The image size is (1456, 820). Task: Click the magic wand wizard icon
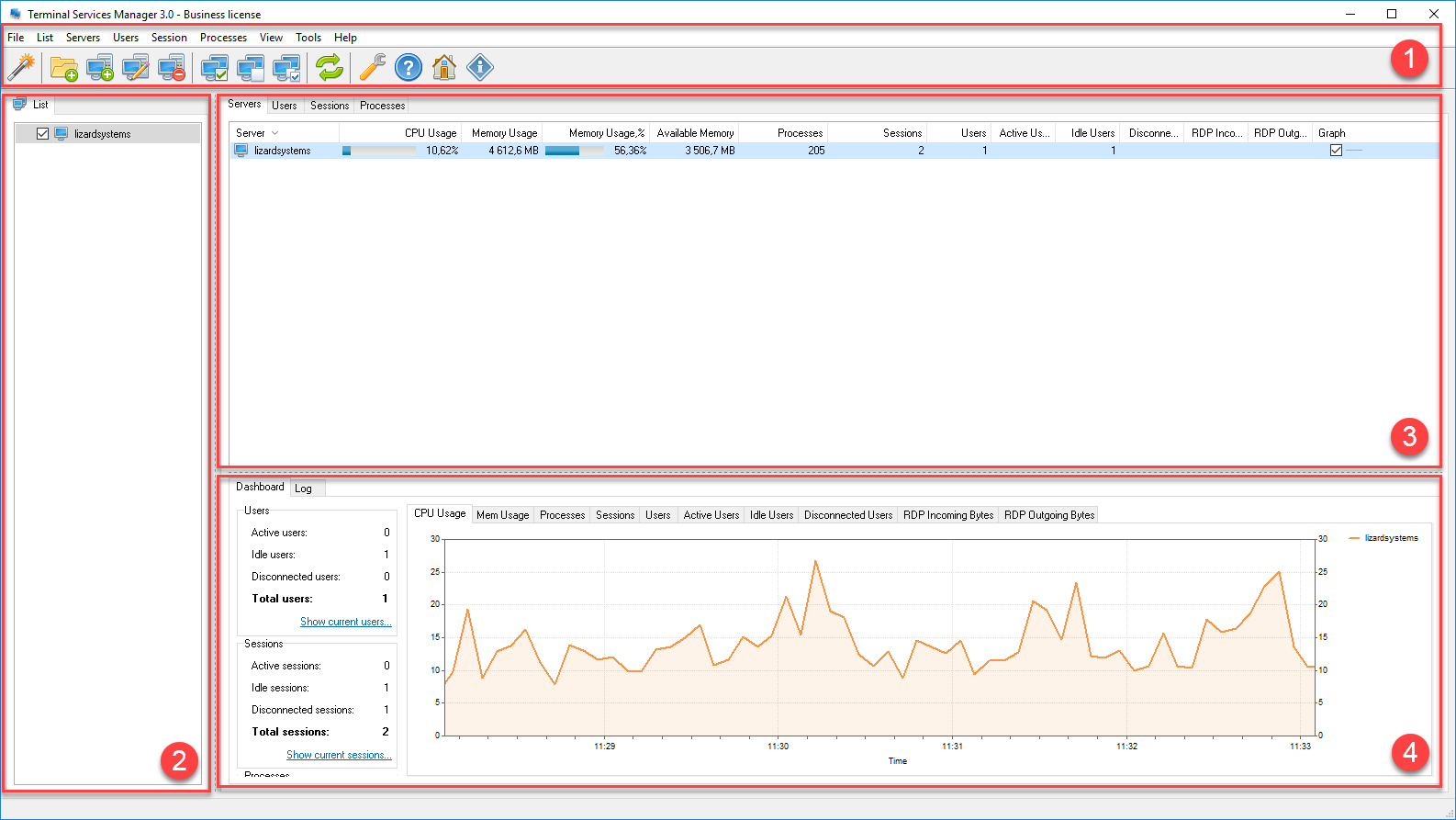click(21, 67)
